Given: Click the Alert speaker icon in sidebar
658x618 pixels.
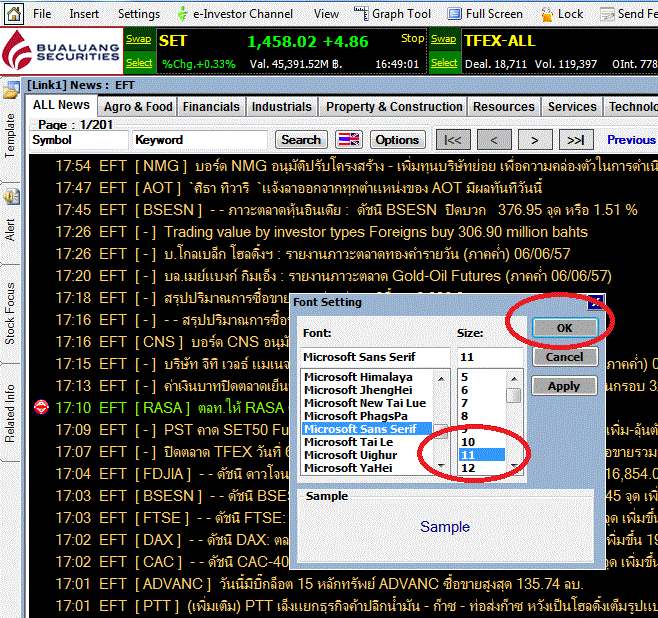Looking at the screenshot, I should (11, 197).
